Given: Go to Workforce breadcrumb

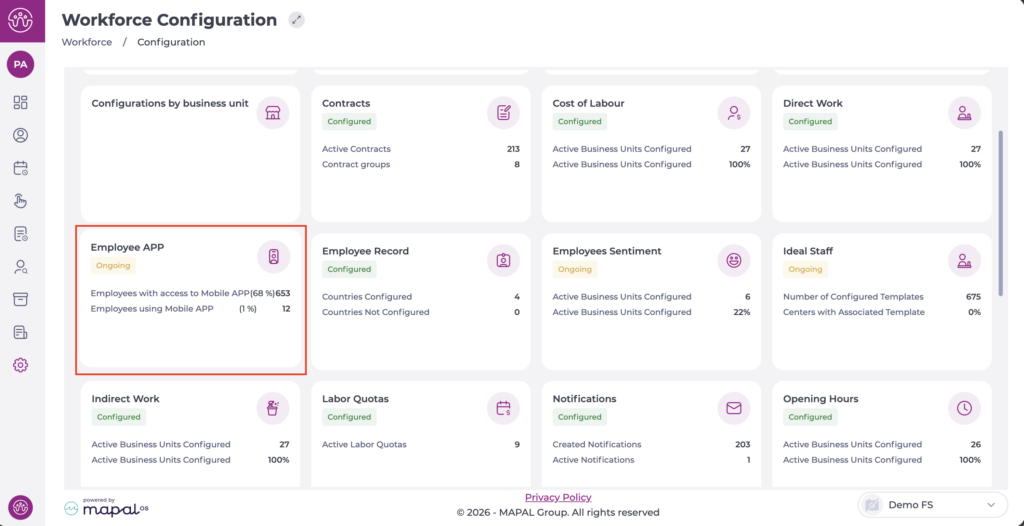Looking at the screenshot, I should (87, 42).
